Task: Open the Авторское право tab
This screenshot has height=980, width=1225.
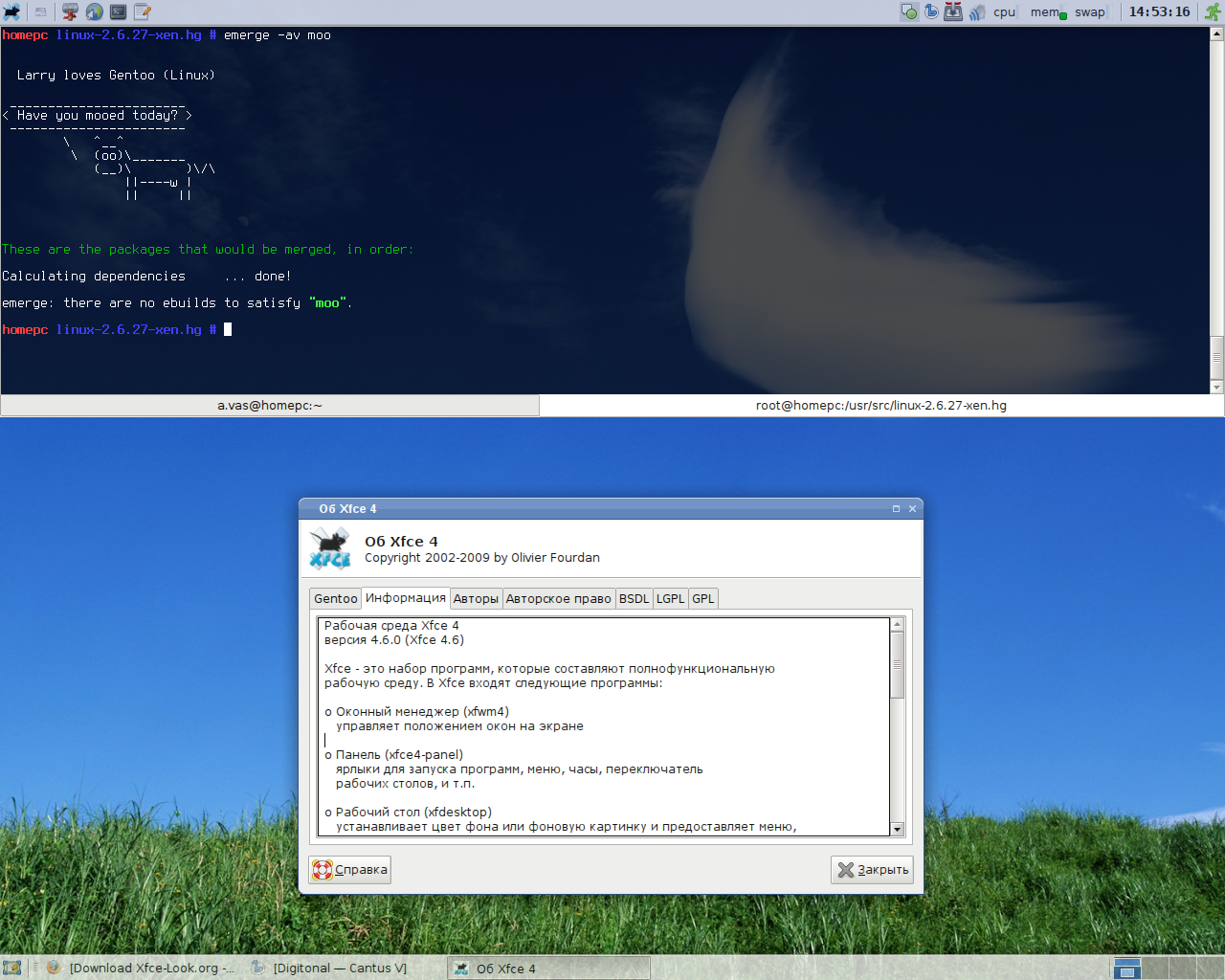Action: tap(559, 598)
